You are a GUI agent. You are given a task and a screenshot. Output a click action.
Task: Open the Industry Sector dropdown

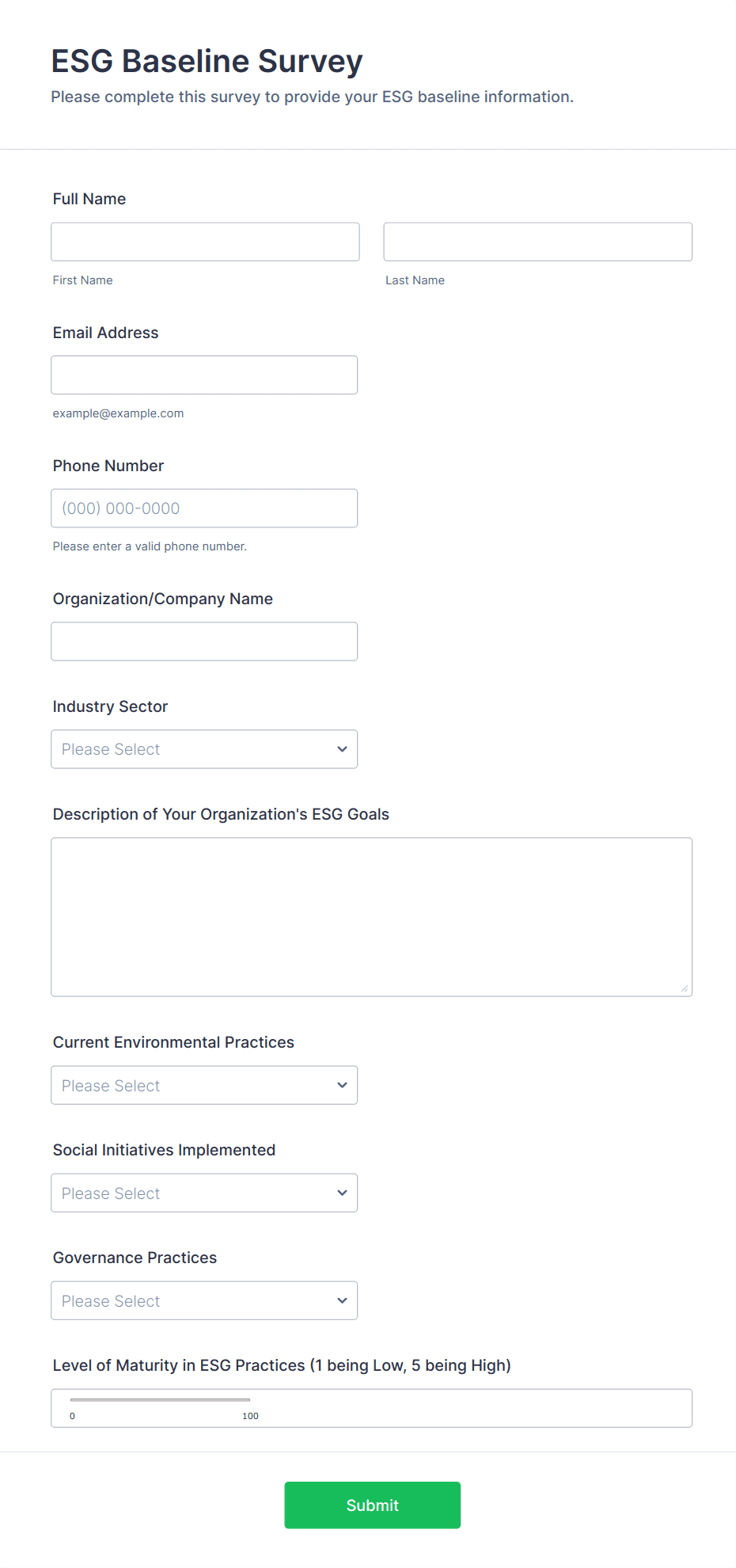click(x=204, y=749)
